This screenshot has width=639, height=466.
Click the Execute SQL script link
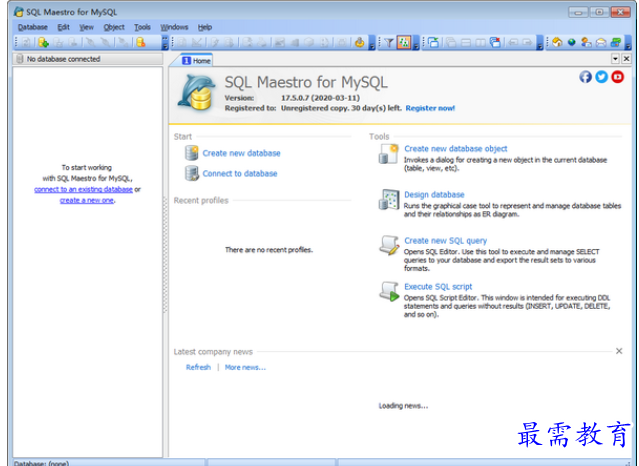coord(438,287)
